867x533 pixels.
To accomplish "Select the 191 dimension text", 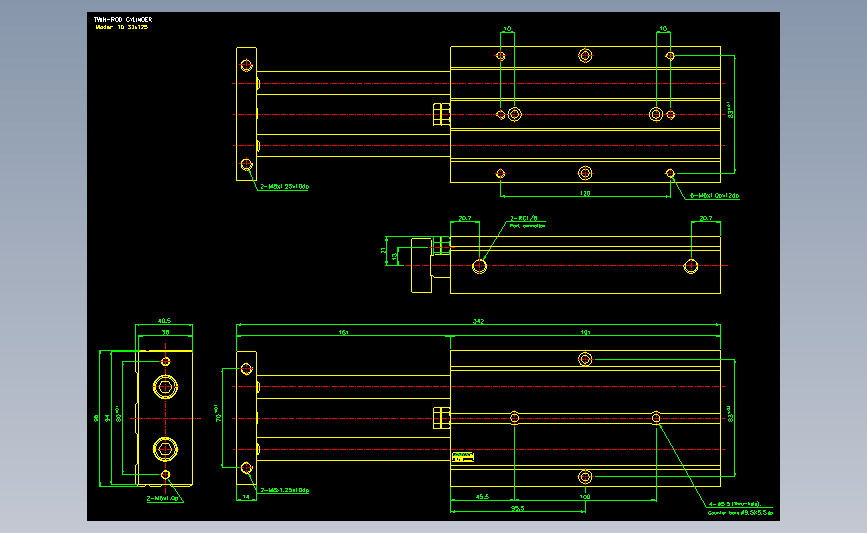I will point(585,332).
